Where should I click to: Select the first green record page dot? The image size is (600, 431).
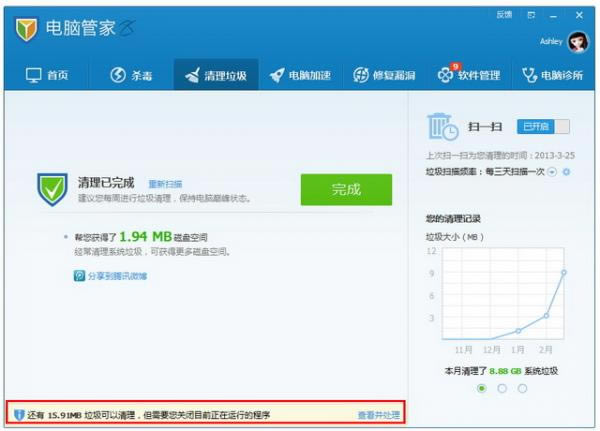click(481, 388)
